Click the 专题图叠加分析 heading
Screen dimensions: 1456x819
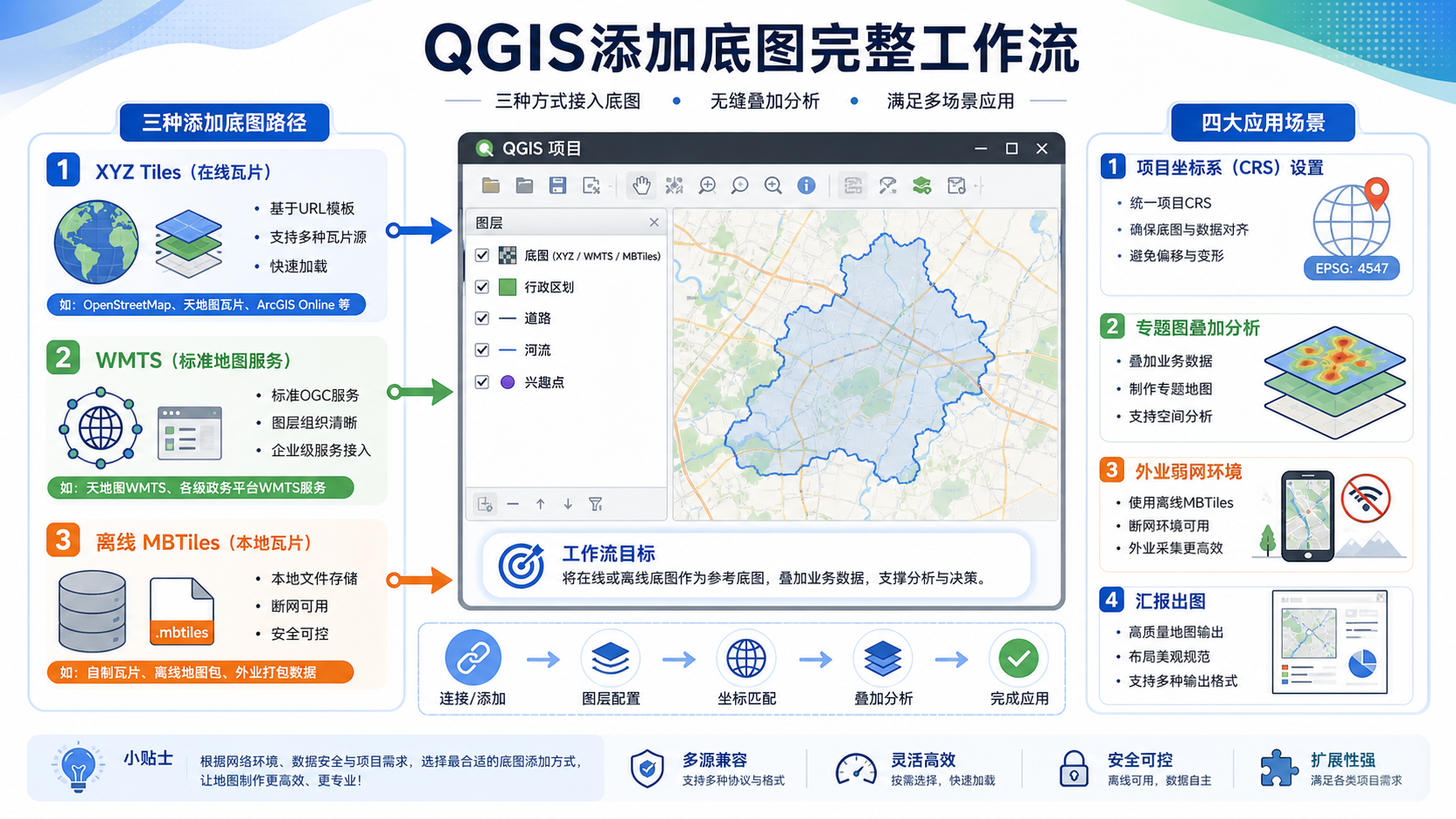[1197, 328]
